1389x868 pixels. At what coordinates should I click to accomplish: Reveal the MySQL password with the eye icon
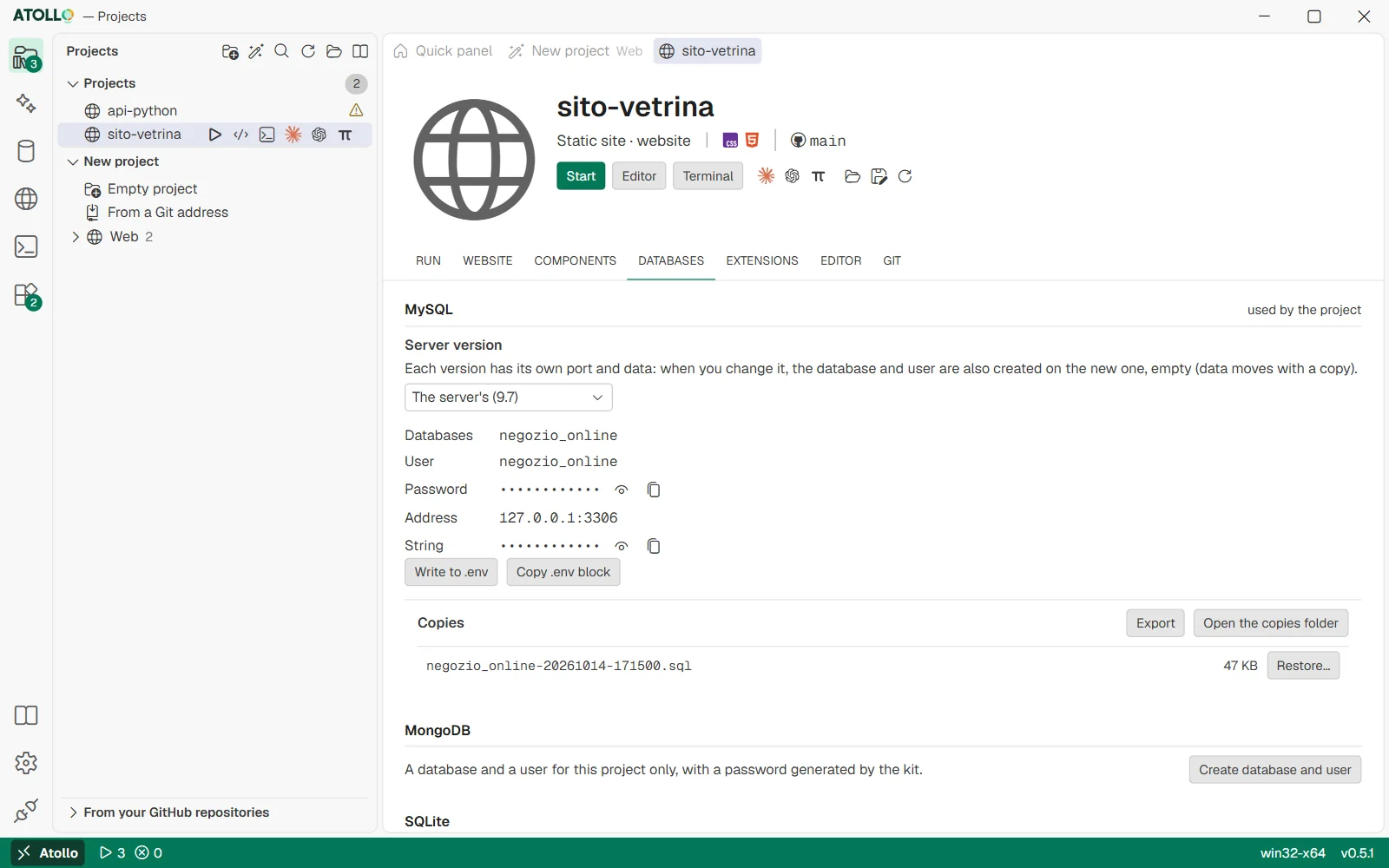[x=622, y=490]
